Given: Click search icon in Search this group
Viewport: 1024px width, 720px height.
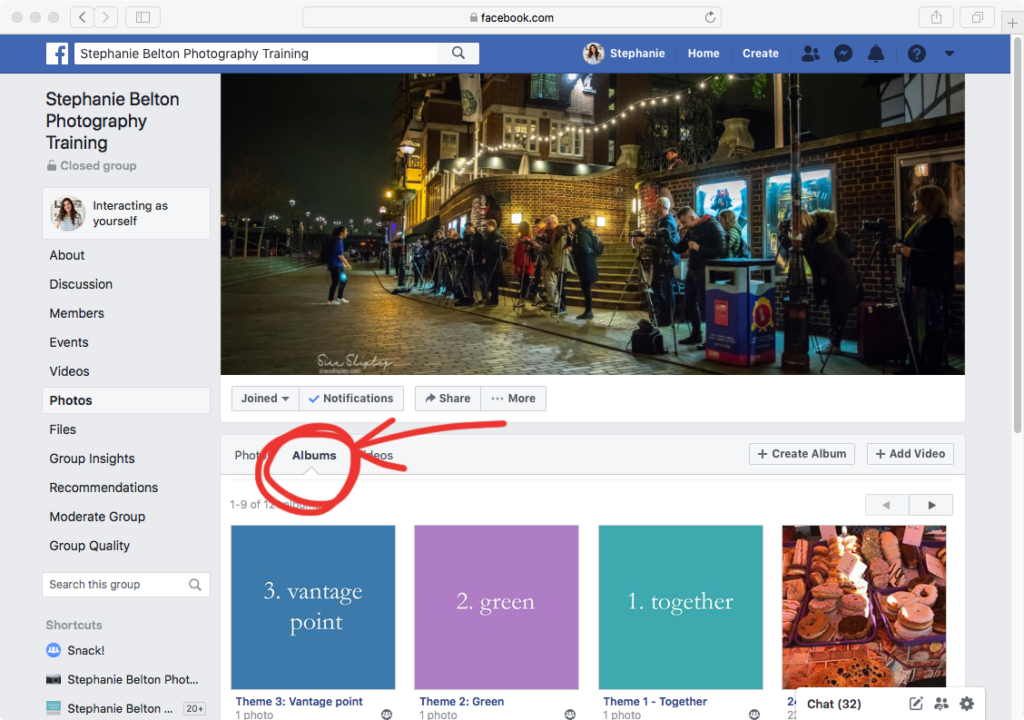Looking at the screenshot, I should coord(195,585).
